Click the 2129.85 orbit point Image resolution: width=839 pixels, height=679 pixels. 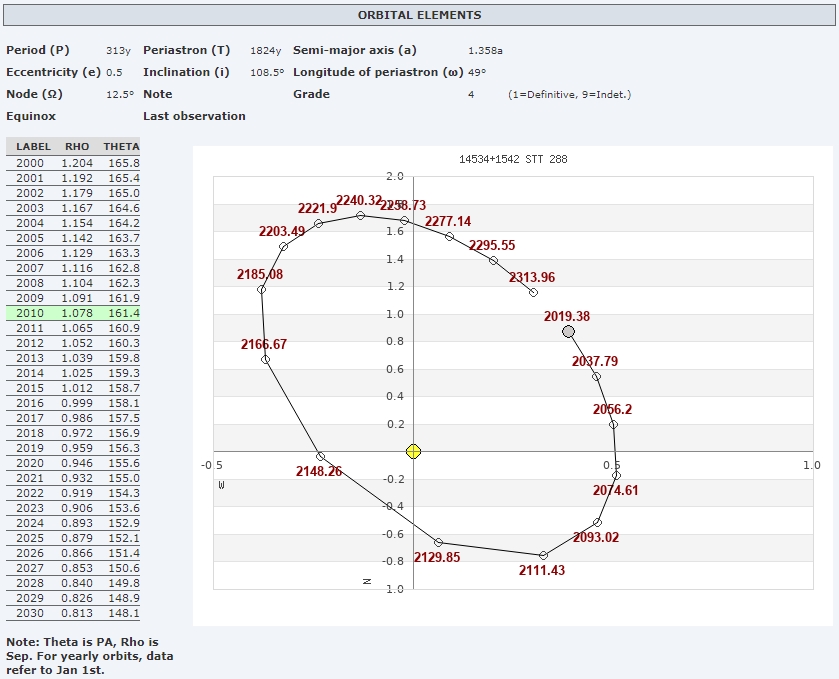[x=439, y=542]
